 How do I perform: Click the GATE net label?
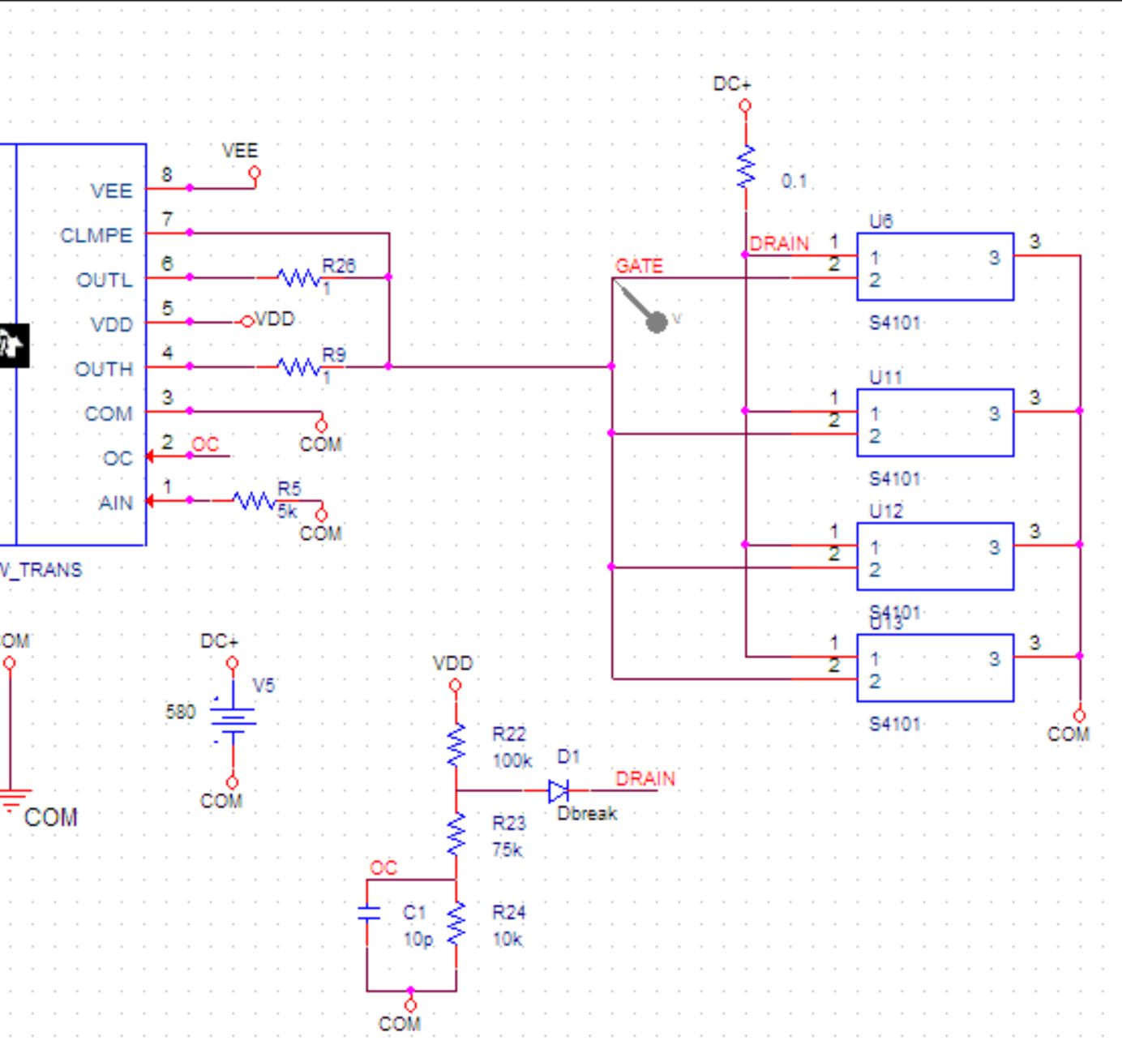(639, 266)
